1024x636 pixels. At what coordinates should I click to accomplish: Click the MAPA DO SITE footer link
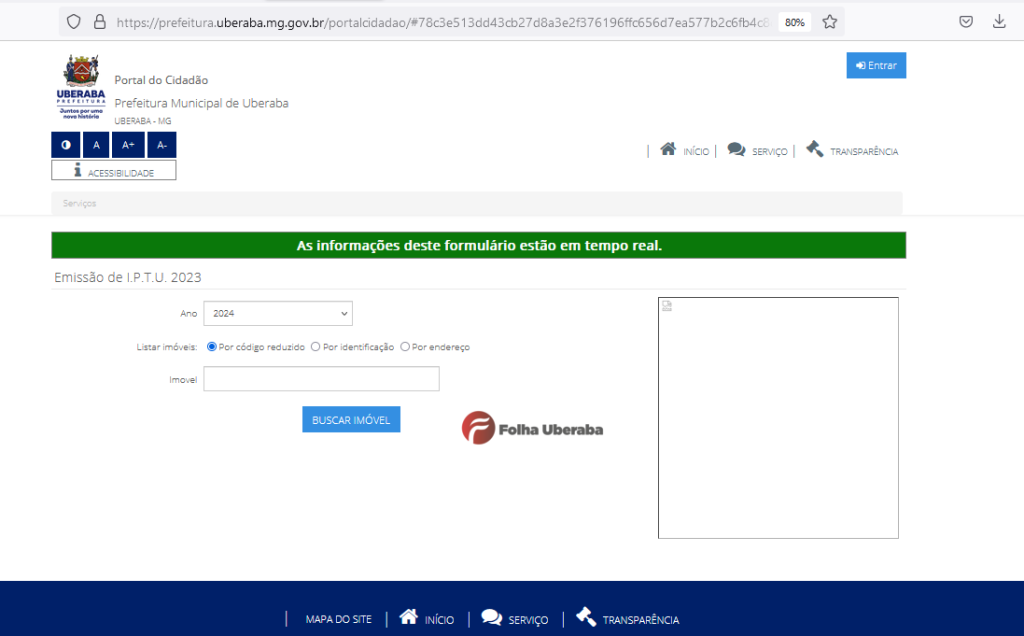coord(338,619)
